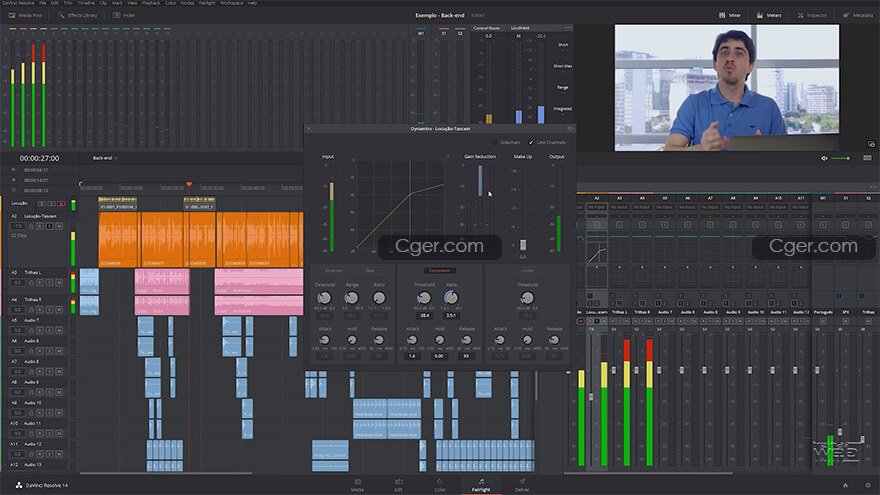
Task: Click the meters options dots above Loudness
Action: (x=569, y=28)
